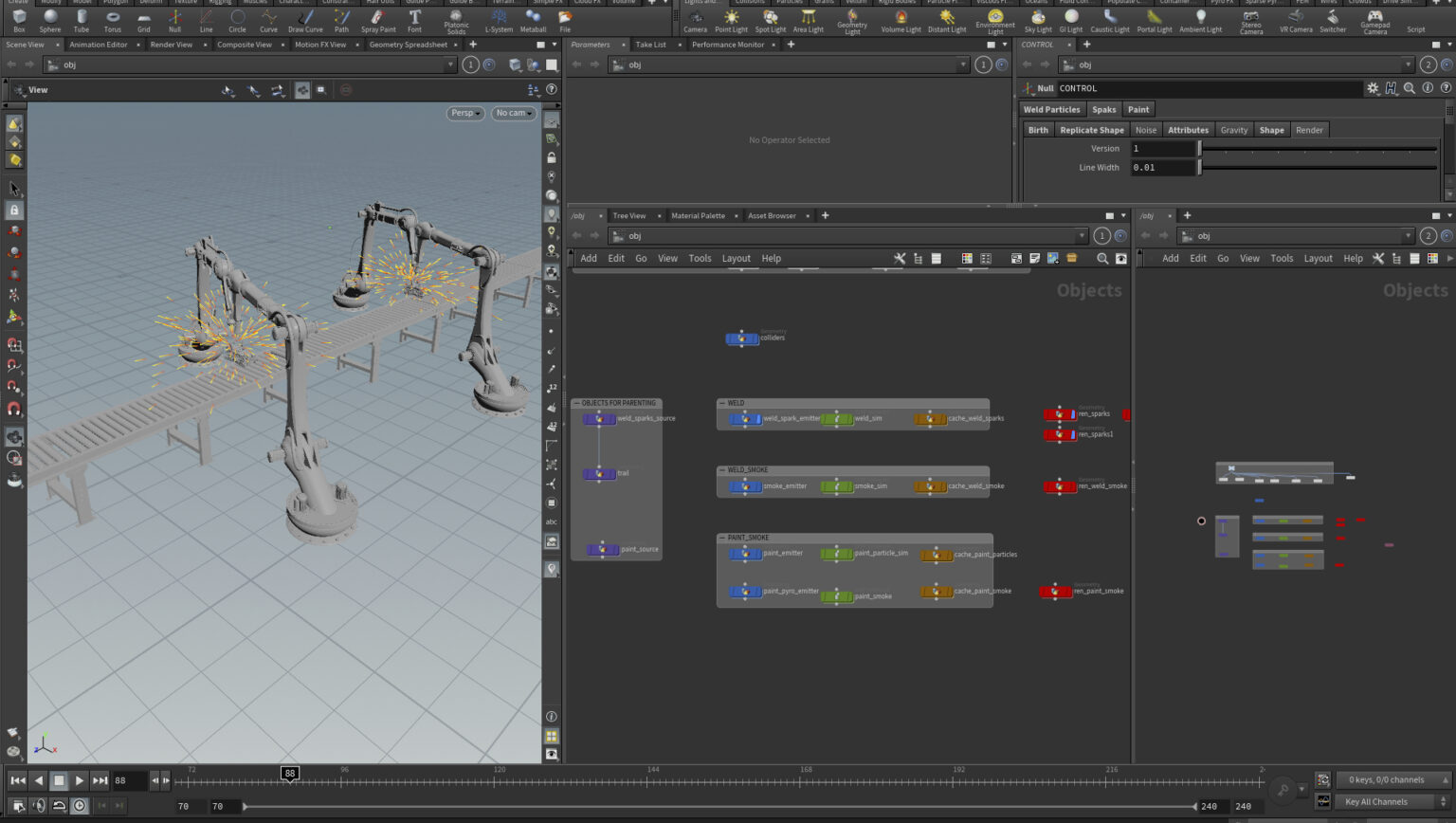Click the Key All Channels button
Image resolution: width=1456 pixels, height=823 pixels.
tap(1376, 801)
